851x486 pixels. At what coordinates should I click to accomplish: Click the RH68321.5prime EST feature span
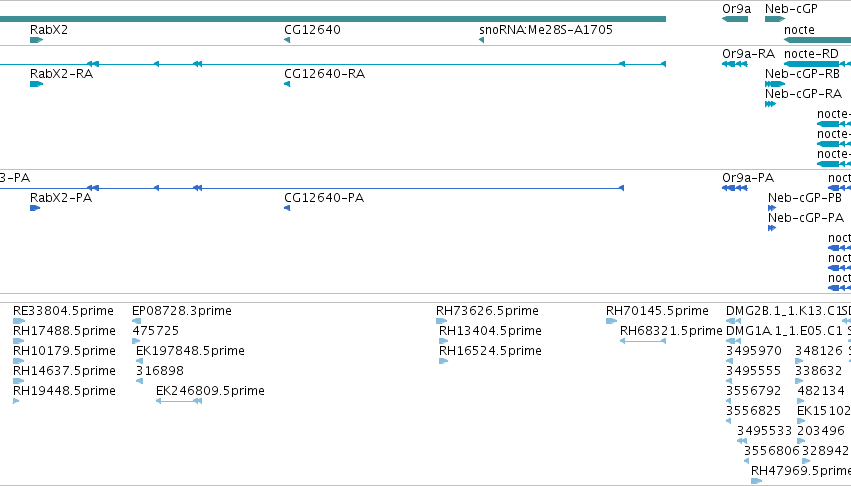pos(643,341)
